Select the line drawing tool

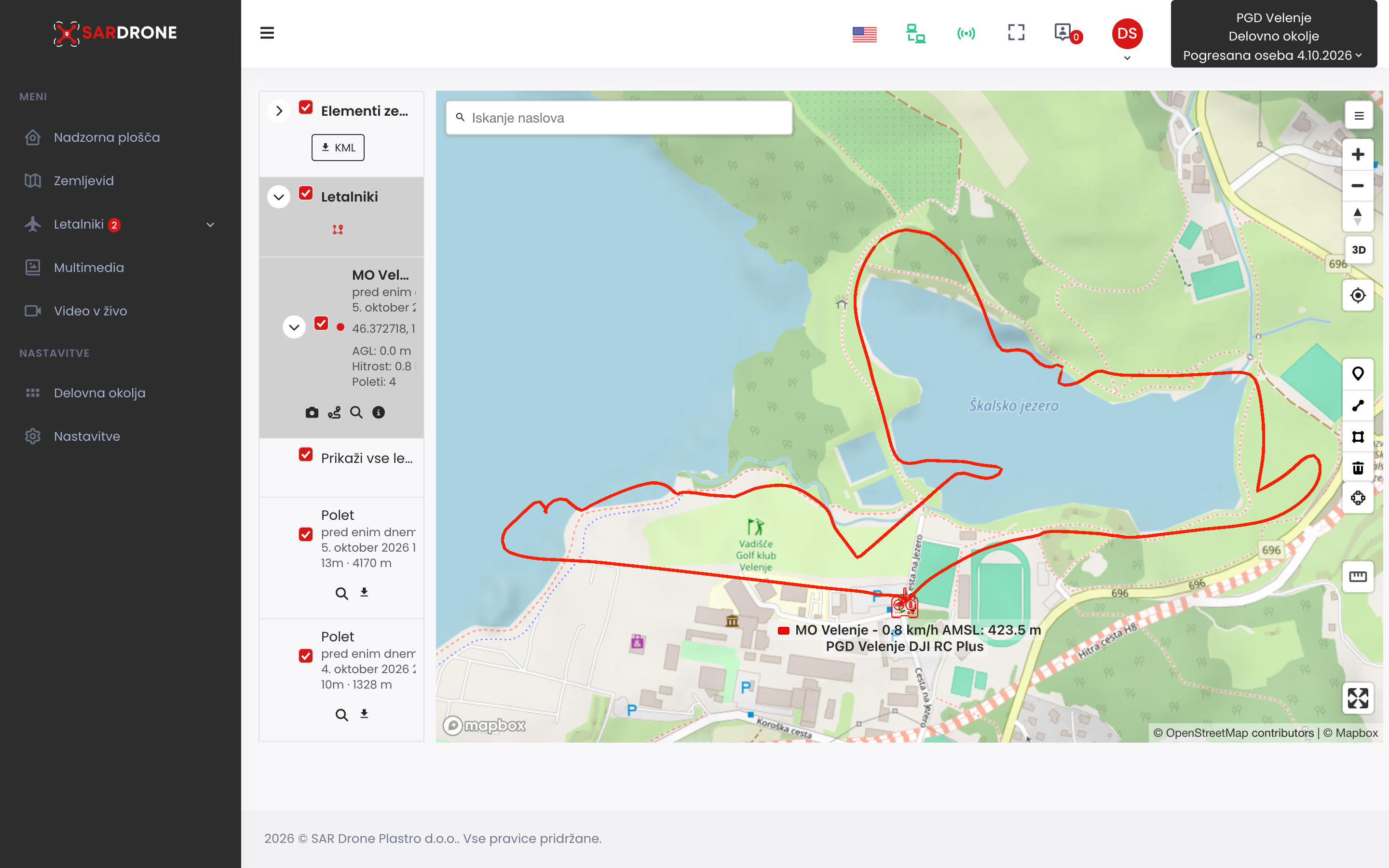coord(1358,405)
